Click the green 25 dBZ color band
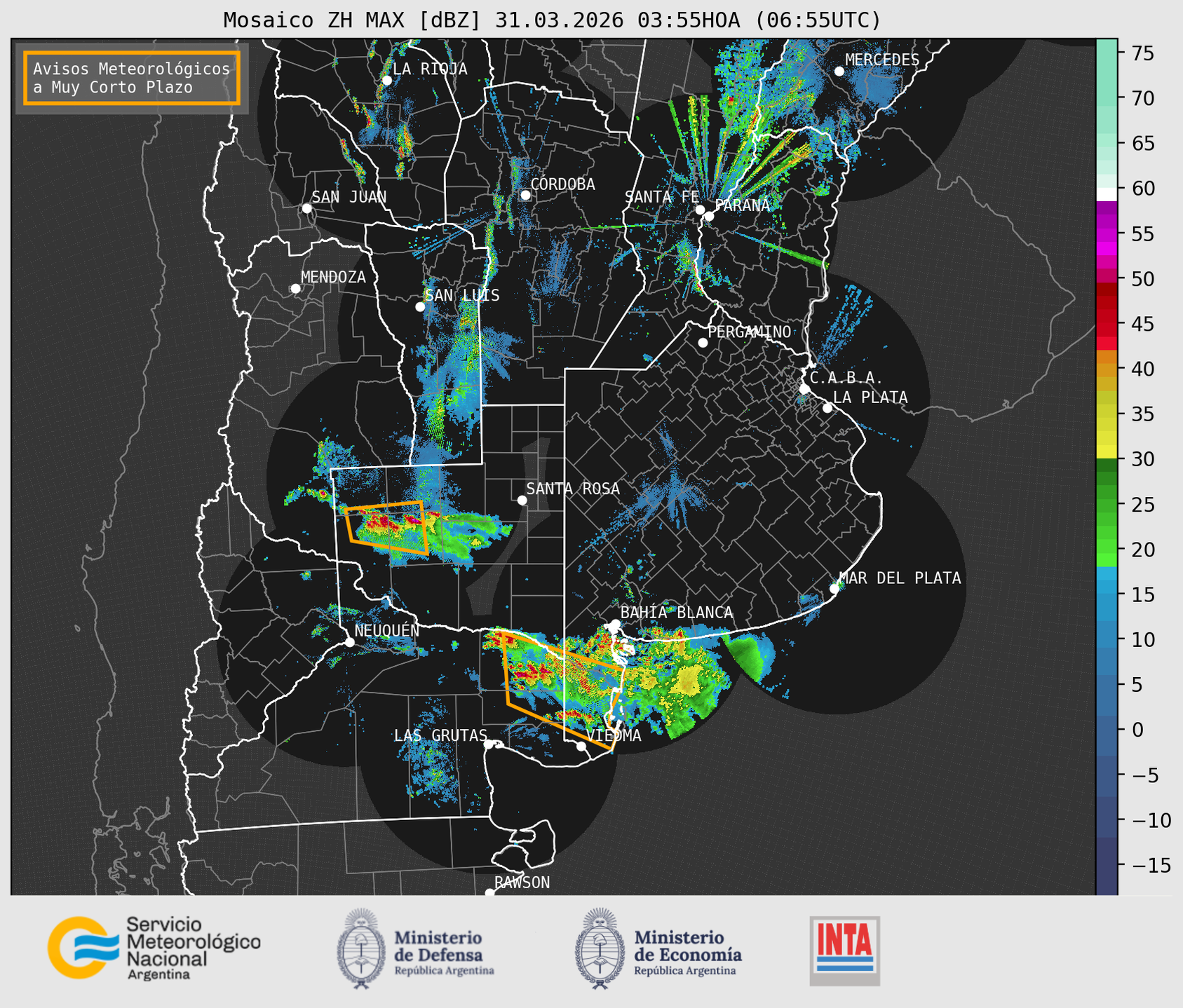Screen dimensions: 1183x1008 coord(1107,504)
